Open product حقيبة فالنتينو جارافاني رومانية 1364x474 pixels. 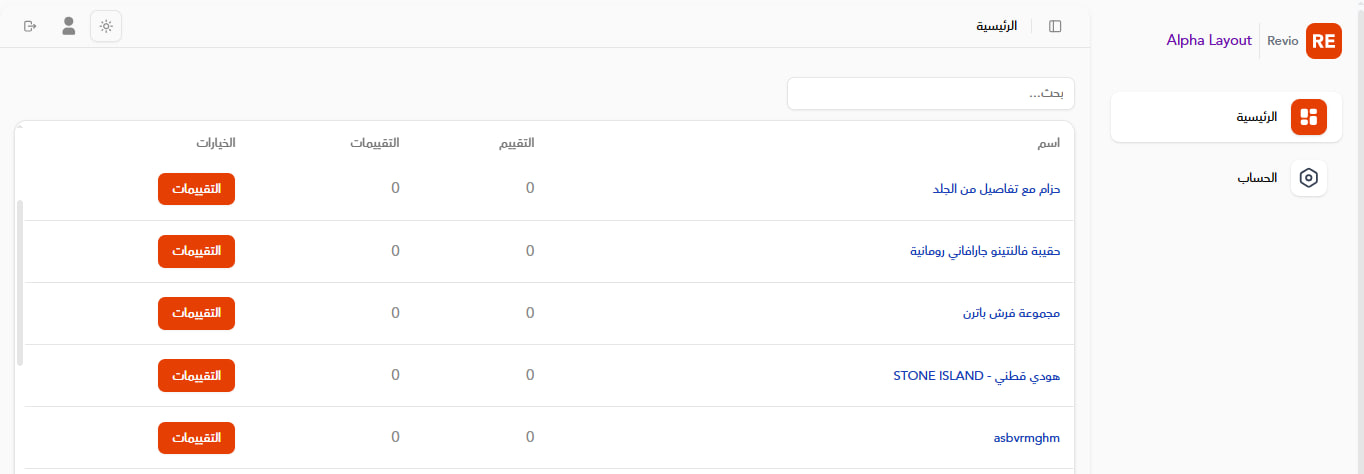(984, 251)
